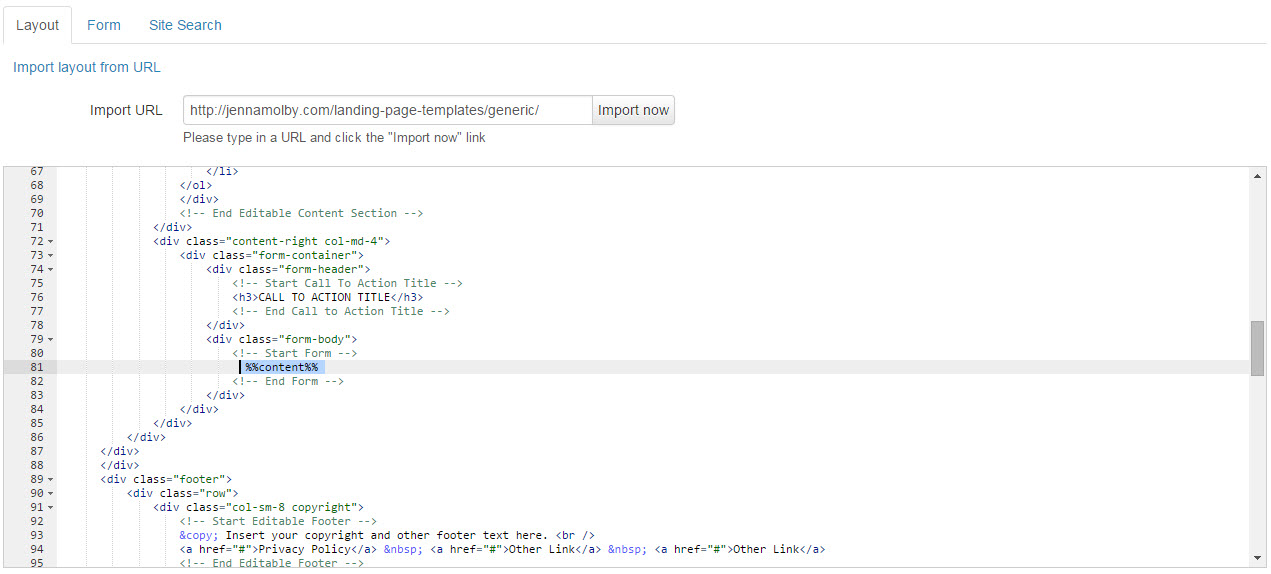Fold the row div at line 90
The height and width of the screenshot is (574, 1271).
click(50, 494)
